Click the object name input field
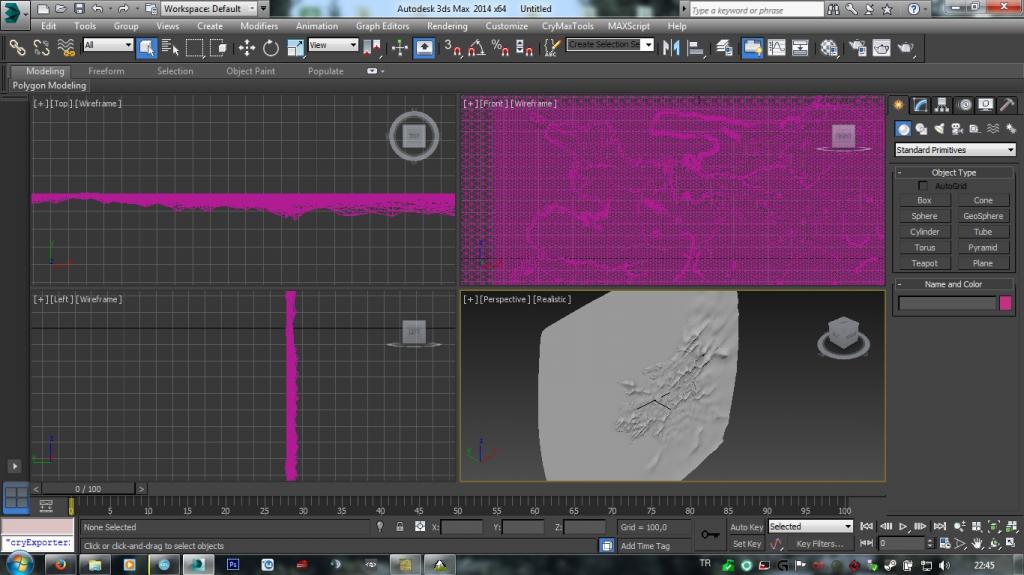This screenshot has width=1024, height=575. pyautogui.click(x=946, y=303)
